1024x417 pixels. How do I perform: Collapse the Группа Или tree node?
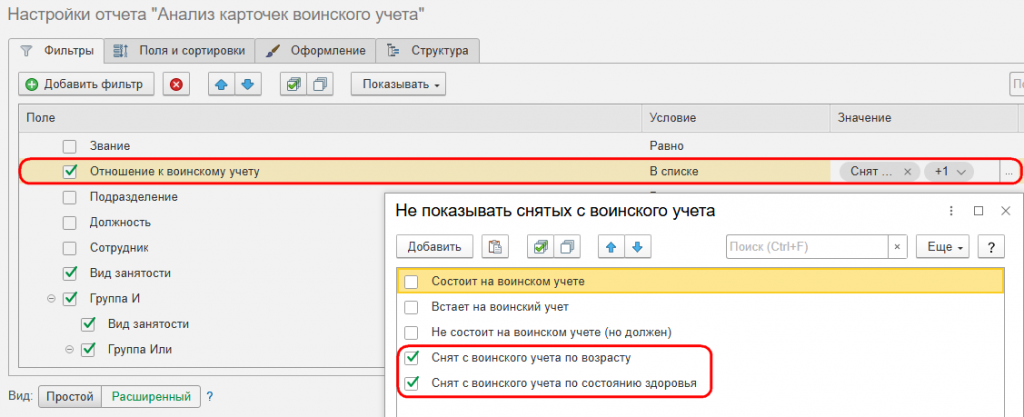click(x=69, y=349)
